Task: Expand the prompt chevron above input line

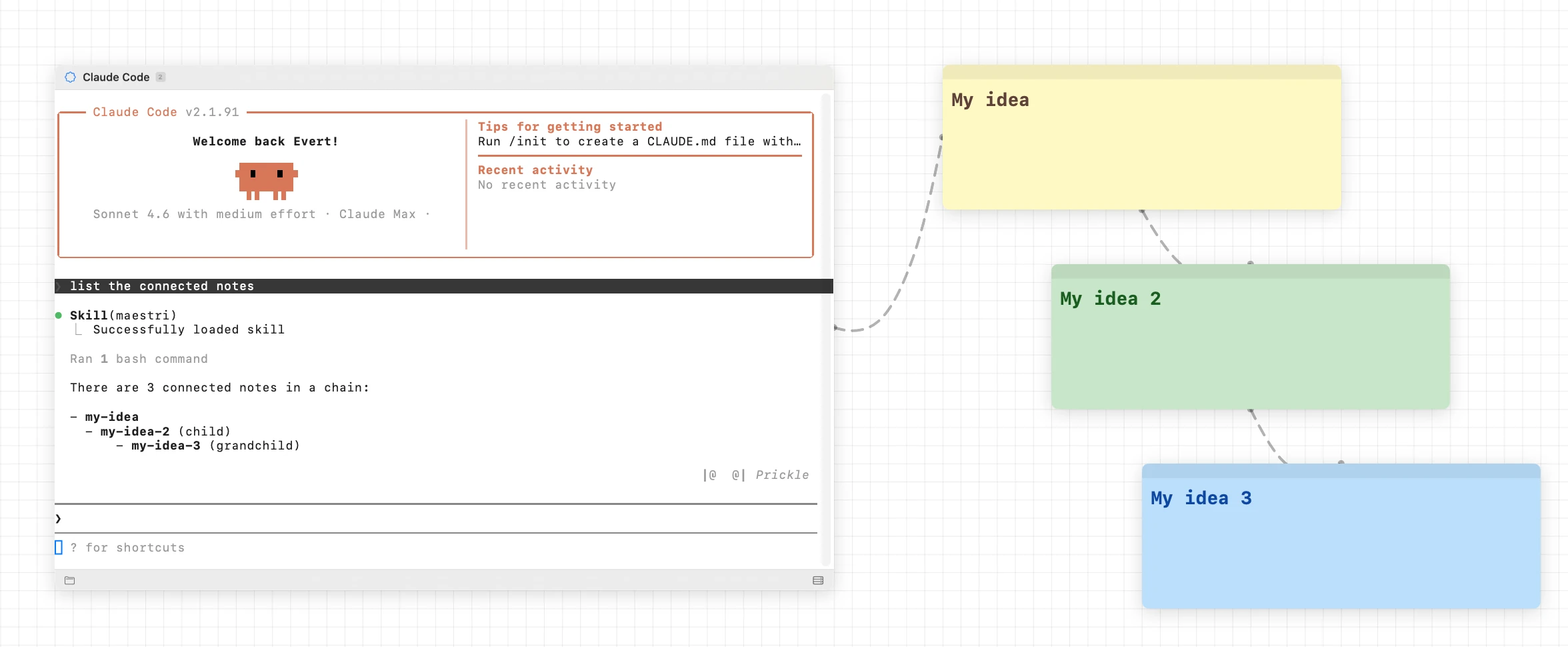Action: click(59, 518)
